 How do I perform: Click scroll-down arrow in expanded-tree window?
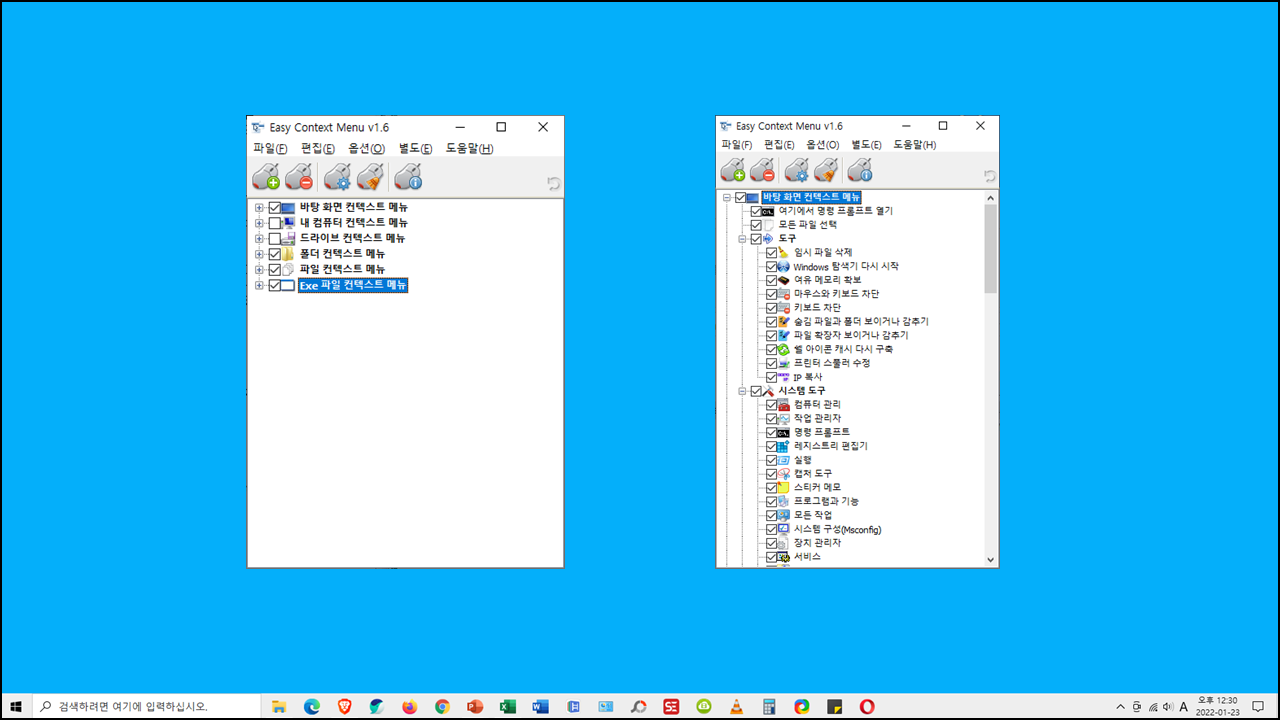[991, 560]
